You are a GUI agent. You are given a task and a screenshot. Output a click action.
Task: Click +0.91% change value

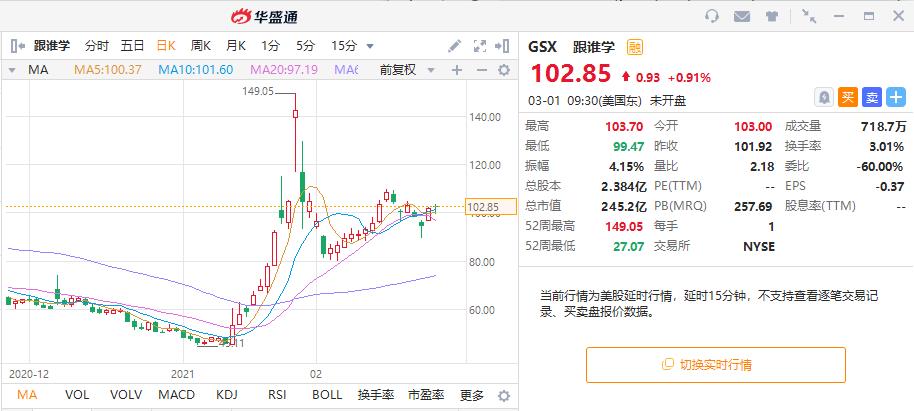point(689,78)
